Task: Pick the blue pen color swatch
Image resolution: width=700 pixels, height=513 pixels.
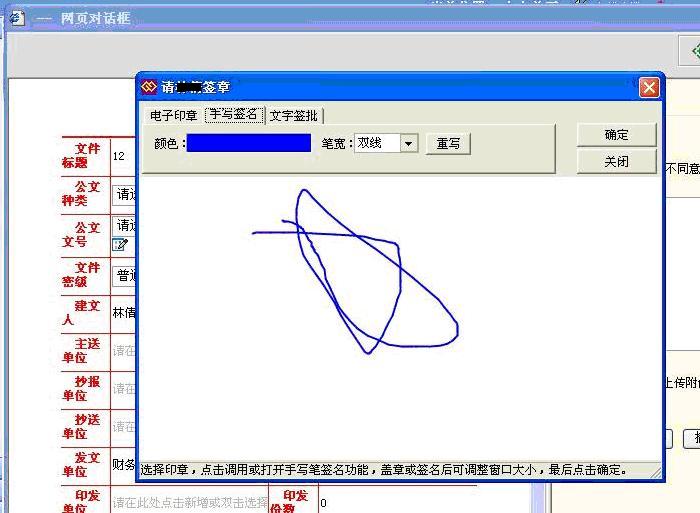Action: point(249,143)
